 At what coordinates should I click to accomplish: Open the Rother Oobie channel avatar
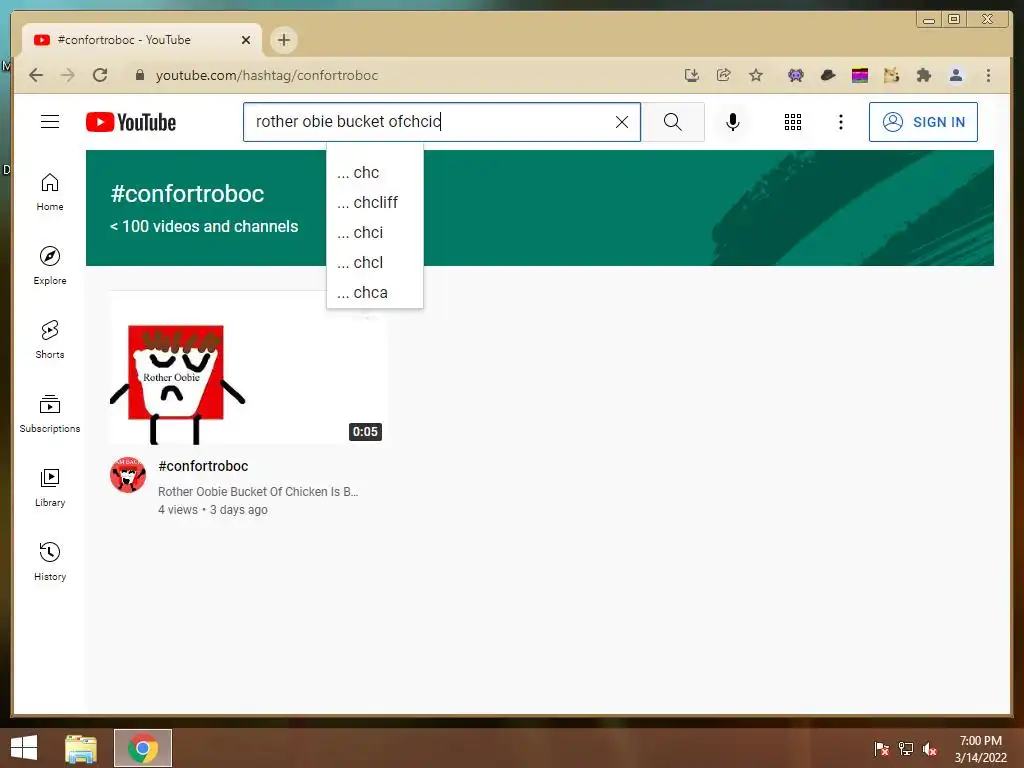coord(128,475)
